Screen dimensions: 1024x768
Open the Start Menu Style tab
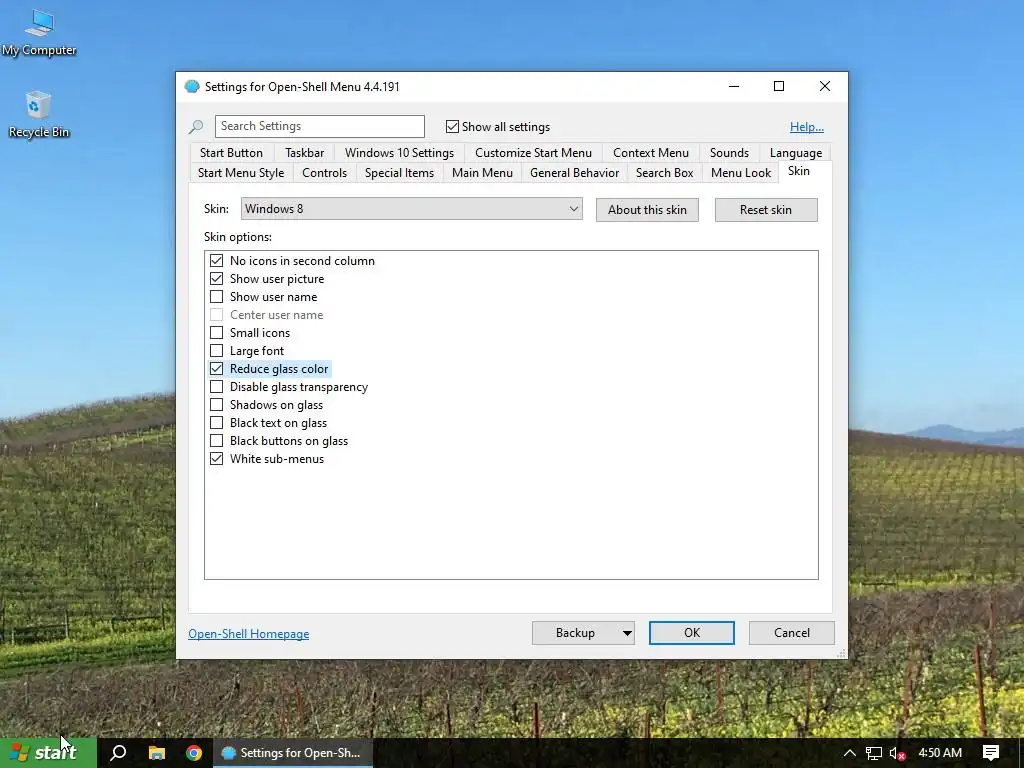pyautogui.click(x=241, y=173)
